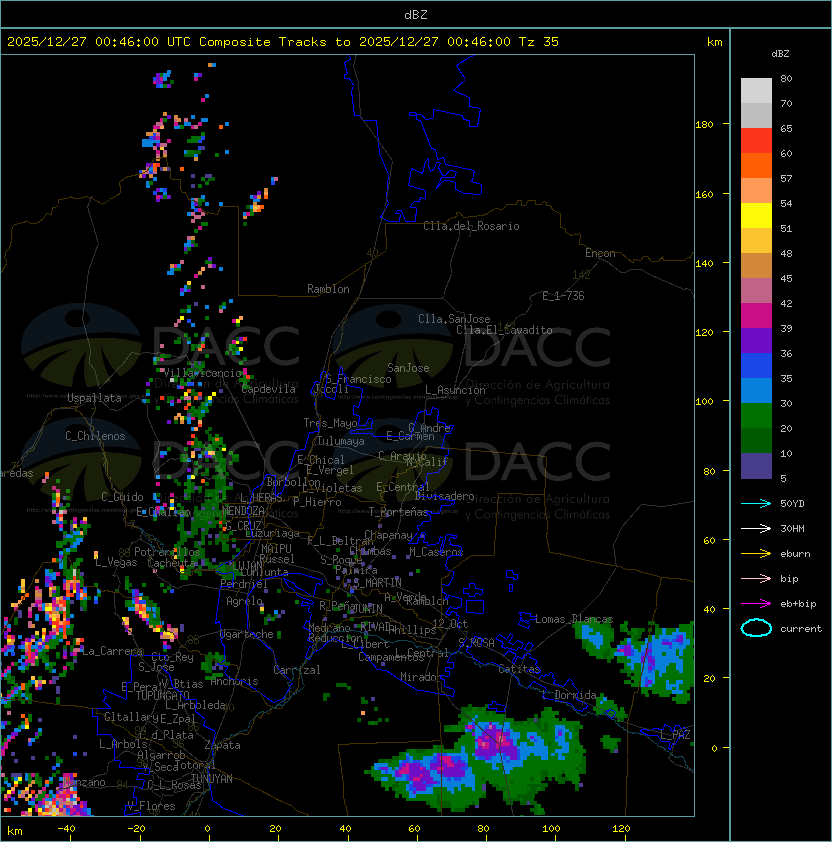Click the TUNUYAN map label
This screenshot has height=842, width=832.
point(212,778)
